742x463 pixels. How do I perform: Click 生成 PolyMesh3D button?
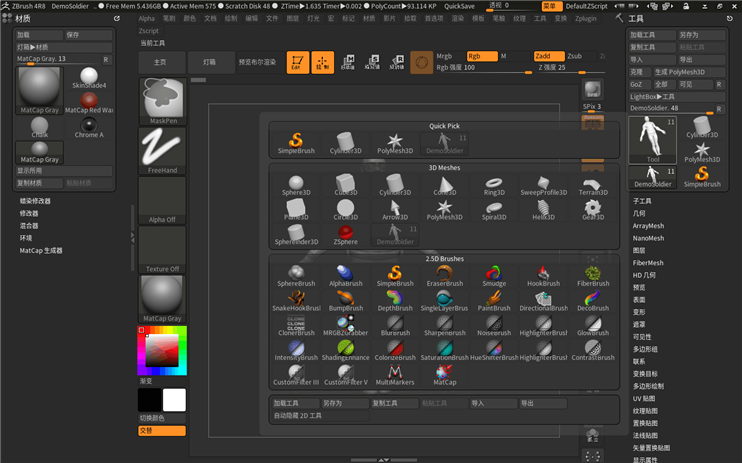(x=689, y=72)
